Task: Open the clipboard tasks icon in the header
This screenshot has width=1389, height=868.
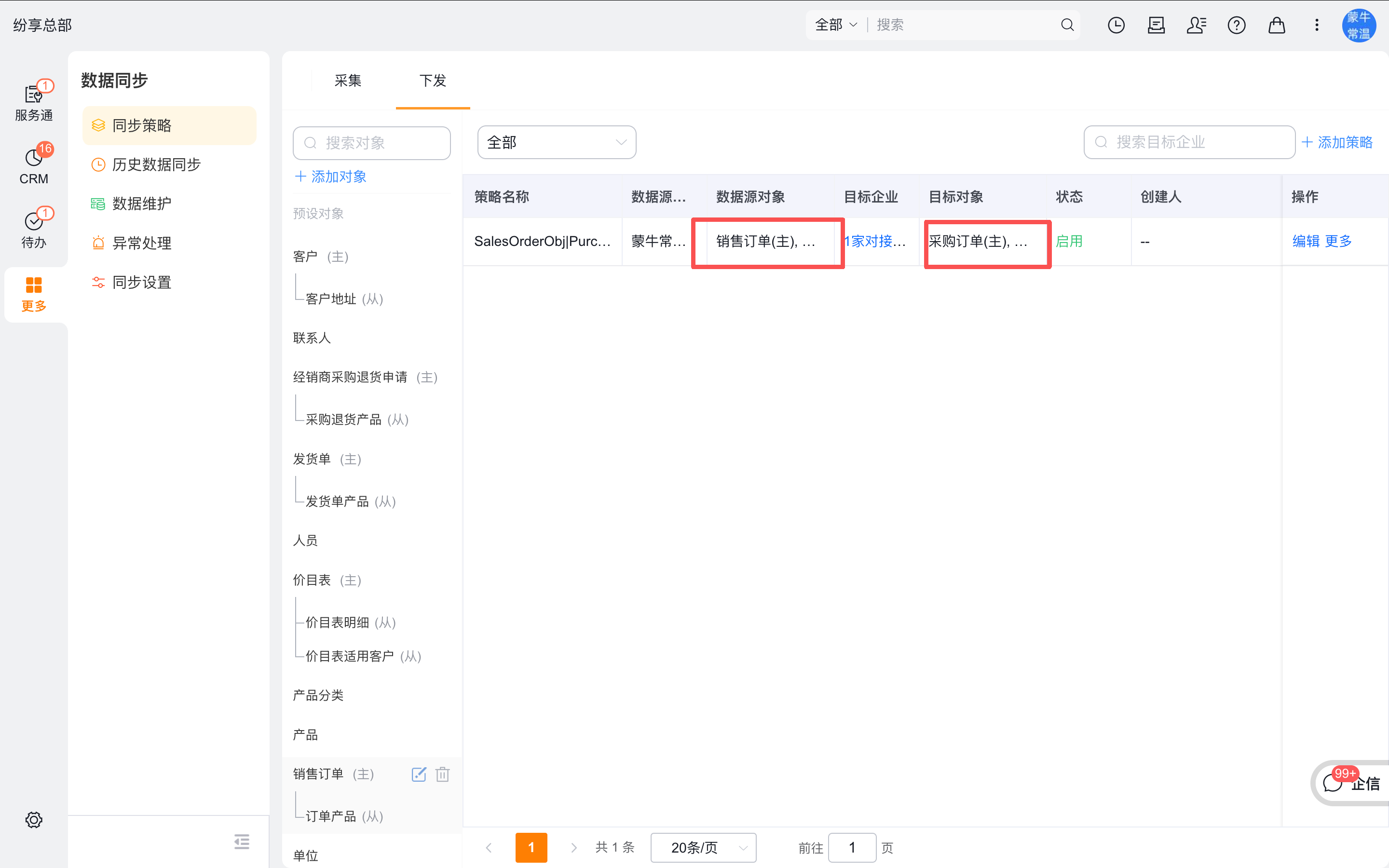Action: (x=1156, y=25)
